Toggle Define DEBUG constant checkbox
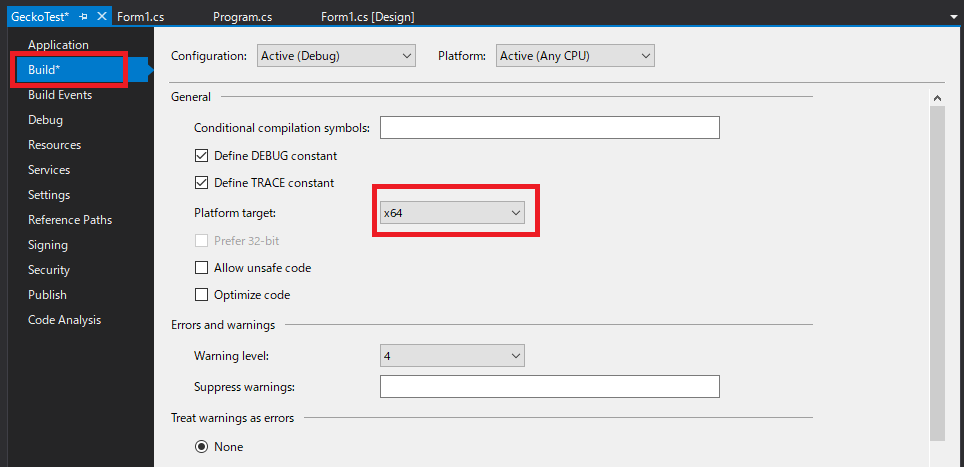The image size is (964, 467). click(x=202, y=155)
